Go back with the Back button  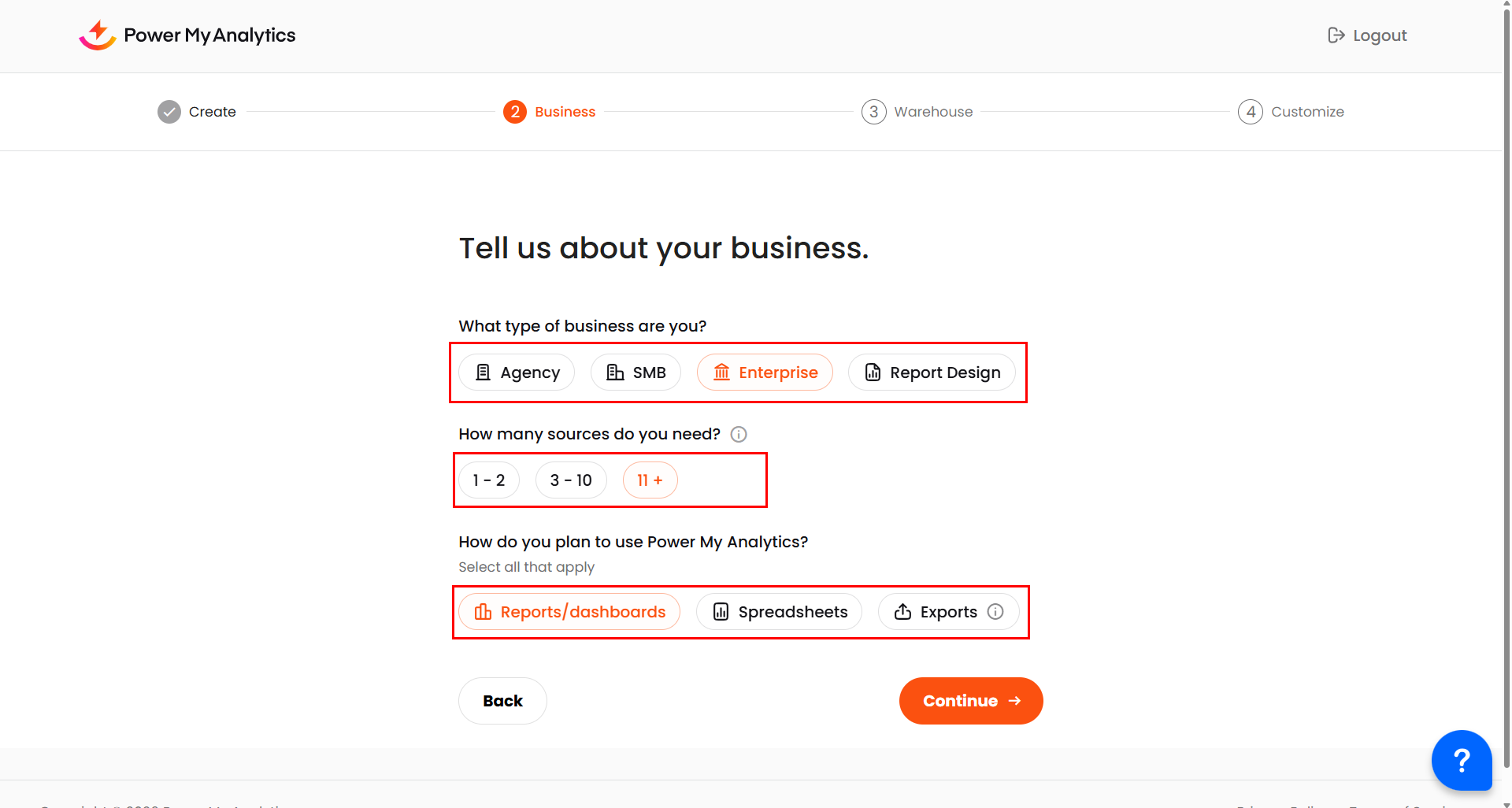tap(502, 701)
